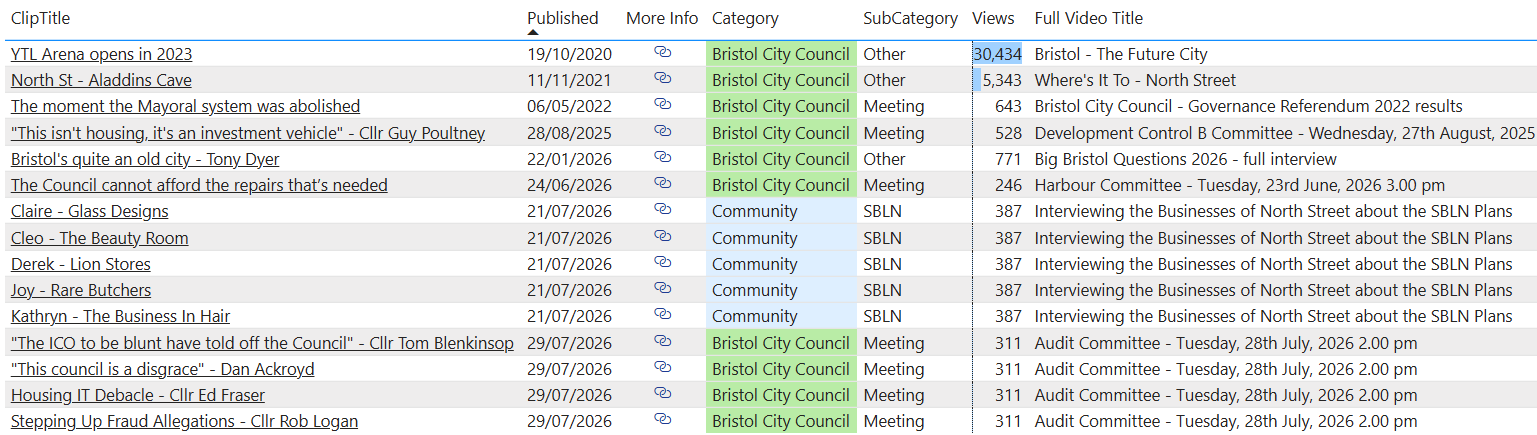Open "YTL Arena opens in 2023" clip link
Image resolution: width=1537 pixels, height=435 pixels.
click(x=101, y=54)
